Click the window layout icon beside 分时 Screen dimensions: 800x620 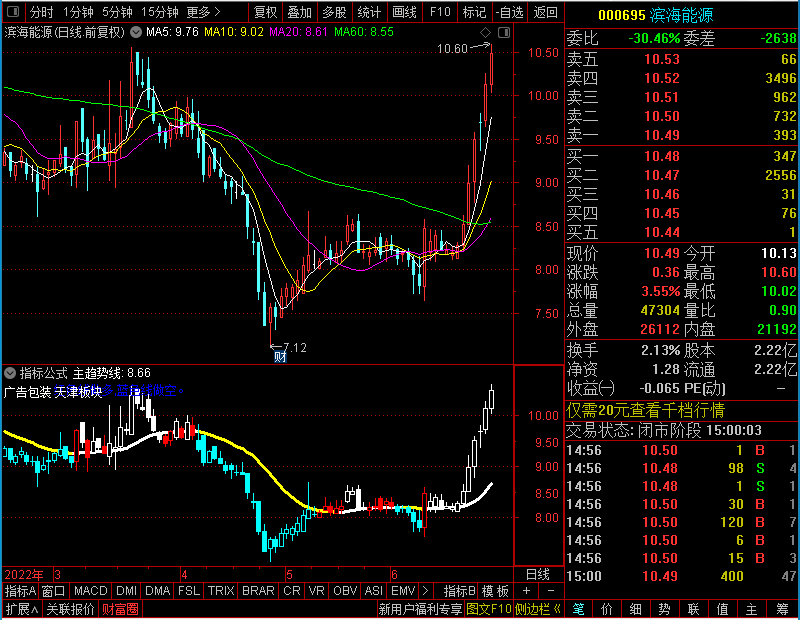13,11
